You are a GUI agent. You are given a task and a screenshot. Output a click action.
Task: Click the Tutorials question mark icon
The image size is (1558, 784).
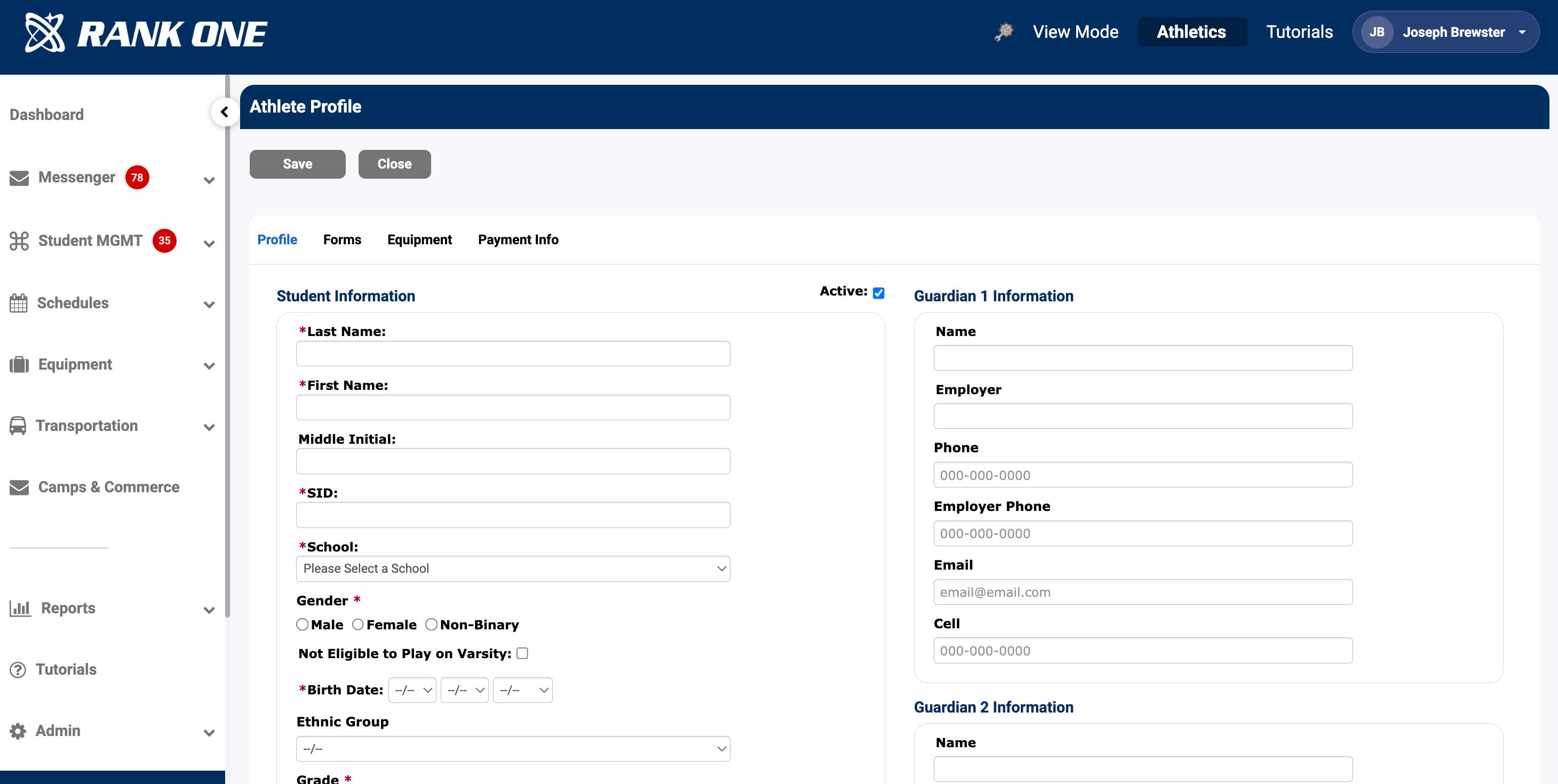coord(18,670)
